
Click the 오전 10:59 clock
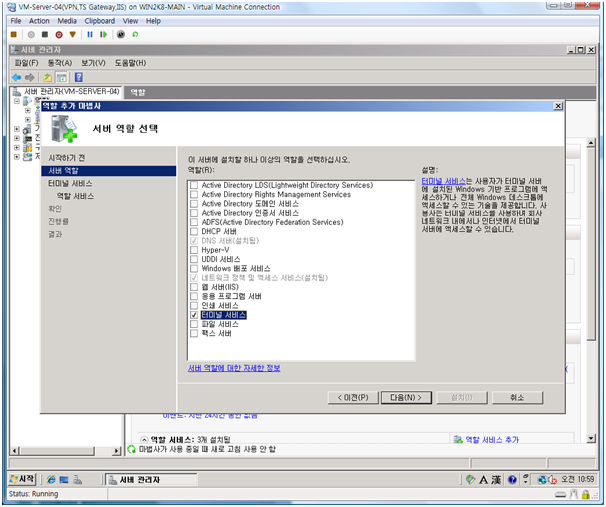577,480
